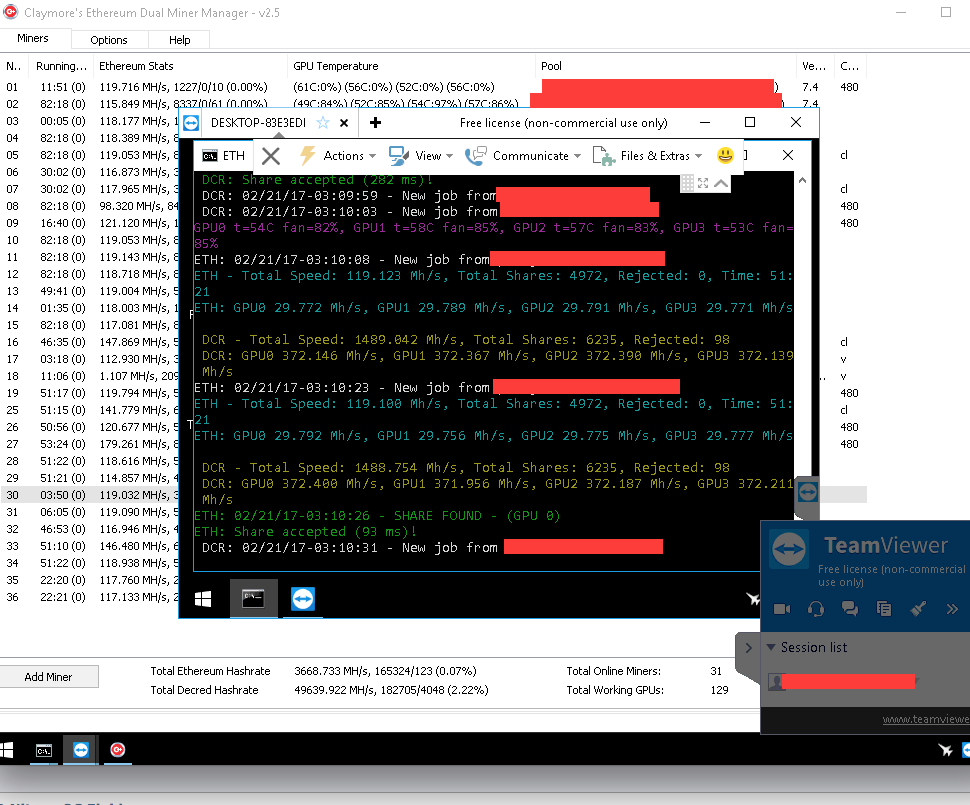Viewport: 970px width, 805px height.
Task: Open the Miners tab
Action: pyautogui.click(x=33, y=38)
